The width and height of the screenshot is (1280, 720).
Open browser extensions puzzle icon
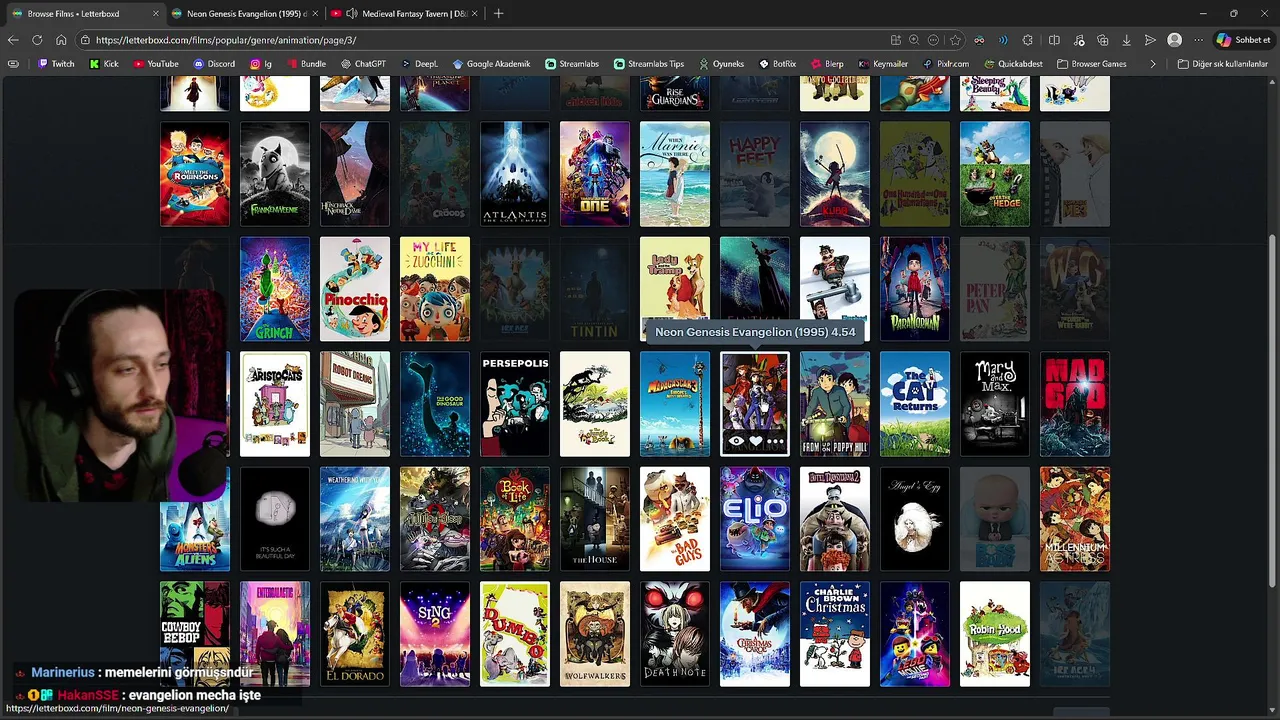pos(1028,40)
